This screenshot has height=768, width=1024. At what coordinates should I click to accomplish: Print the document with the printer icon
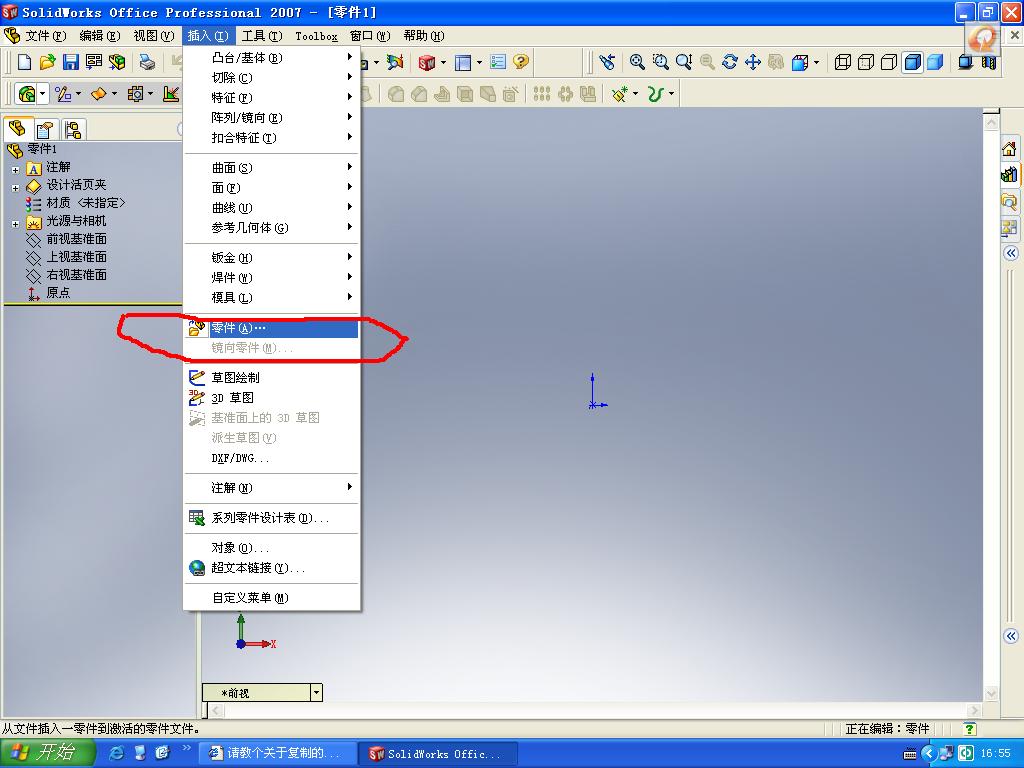click(148, 62)
